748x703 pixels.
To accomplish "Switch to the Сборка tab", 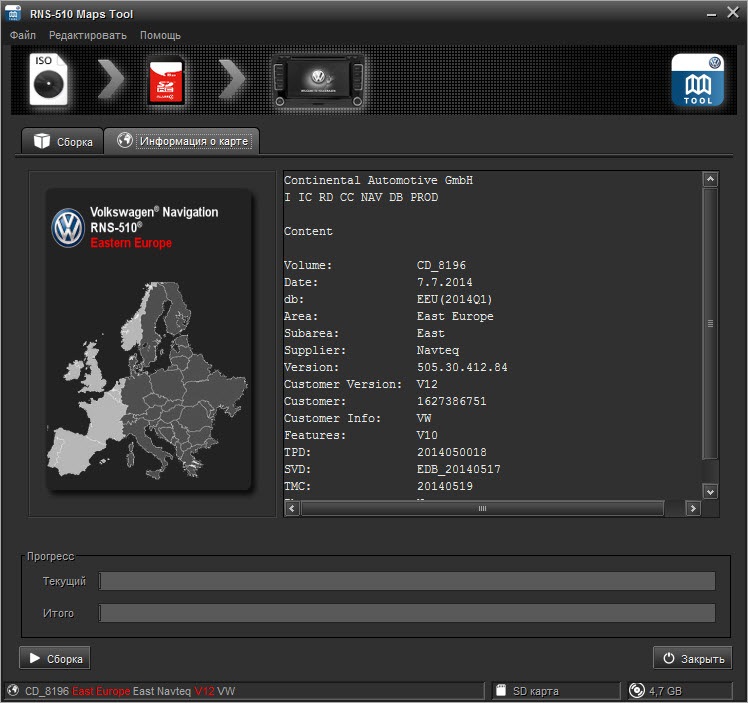I will coord(62,142).
